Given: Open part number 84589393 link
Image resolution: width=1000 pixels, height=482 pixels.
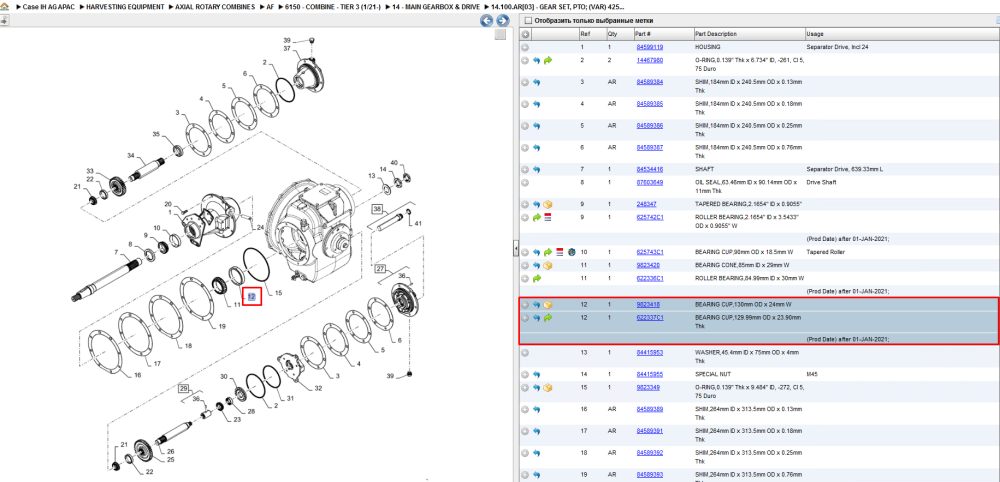Looking at the screenshot, I should click(649, 474).
